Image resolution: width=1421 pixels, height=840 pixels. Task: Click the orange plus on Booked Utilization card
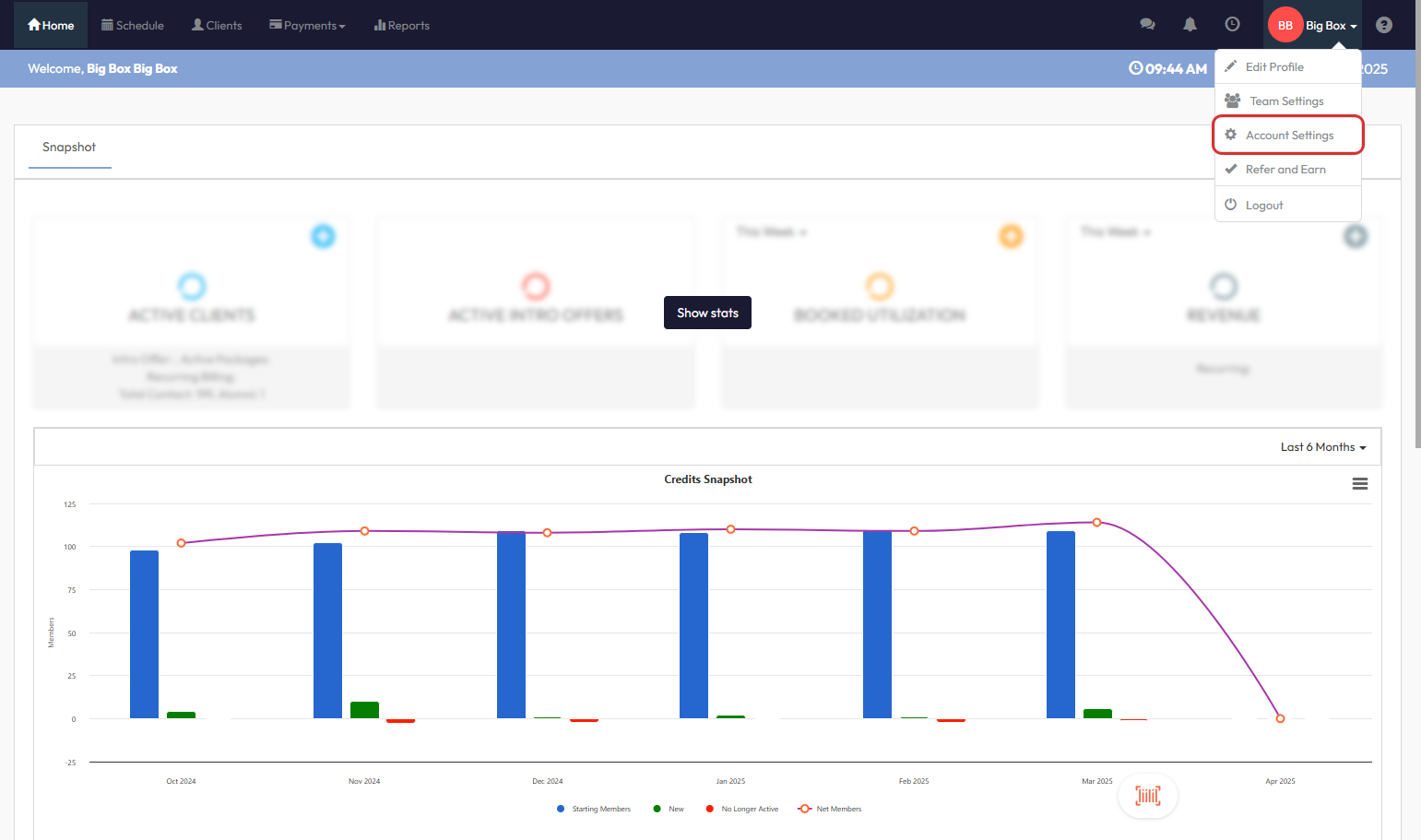[1011, 236]
